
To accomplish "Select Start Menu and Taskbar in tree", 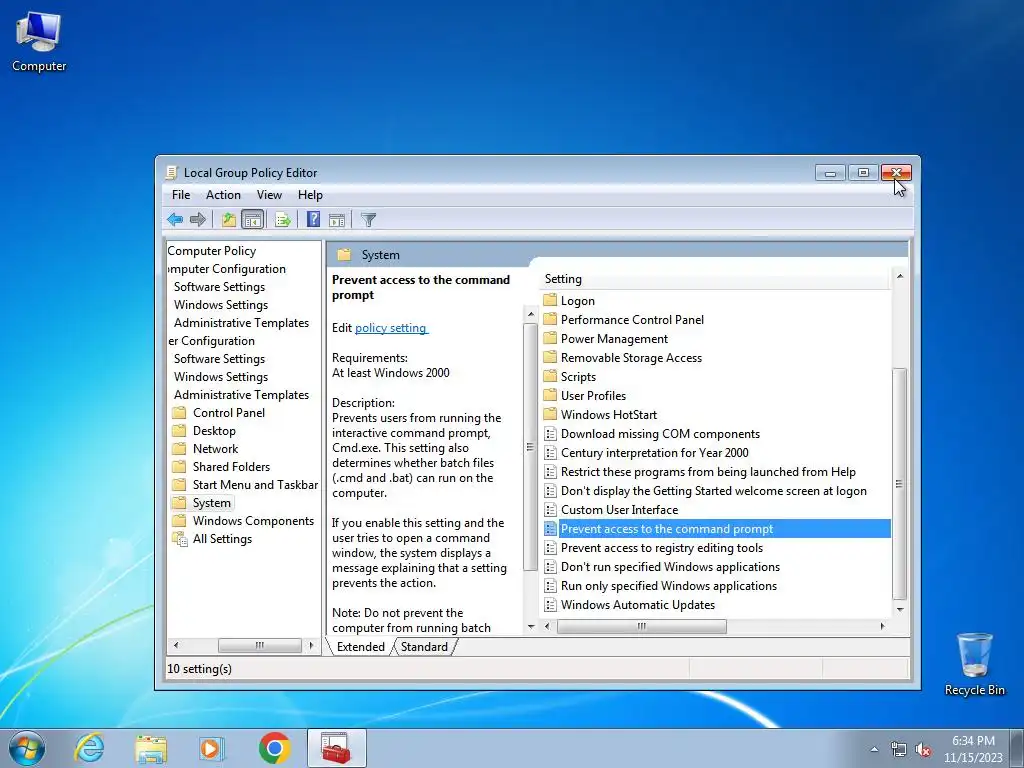I will (x=255, y=485).
